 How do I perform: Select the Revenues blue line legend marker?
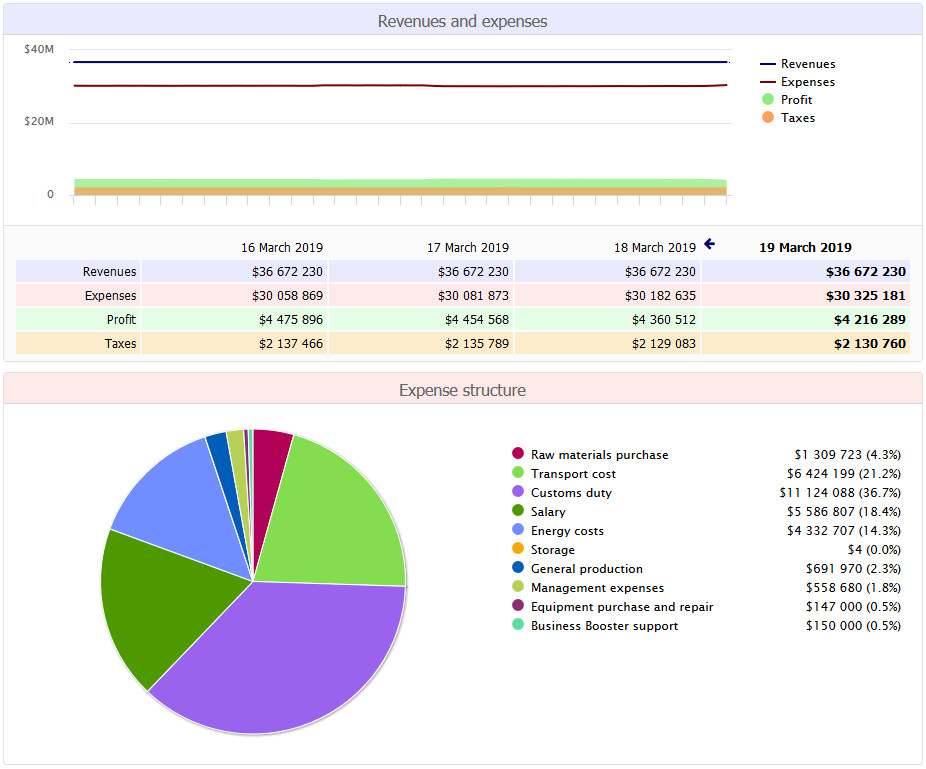(x=770, y=63)
